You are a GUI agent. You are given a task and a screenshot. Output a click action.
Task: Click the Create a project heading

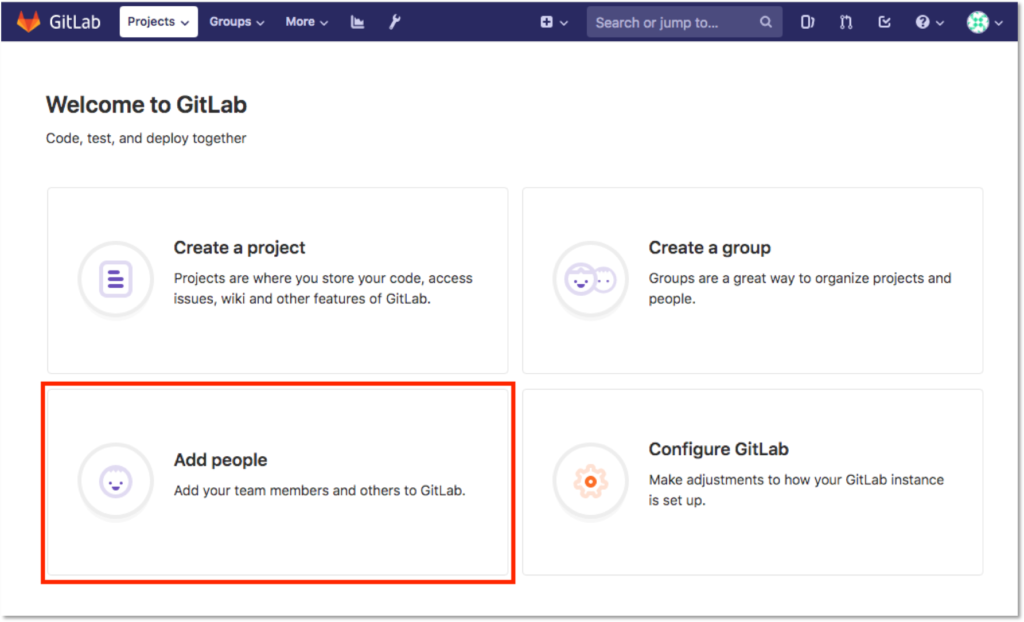[239, 248]
